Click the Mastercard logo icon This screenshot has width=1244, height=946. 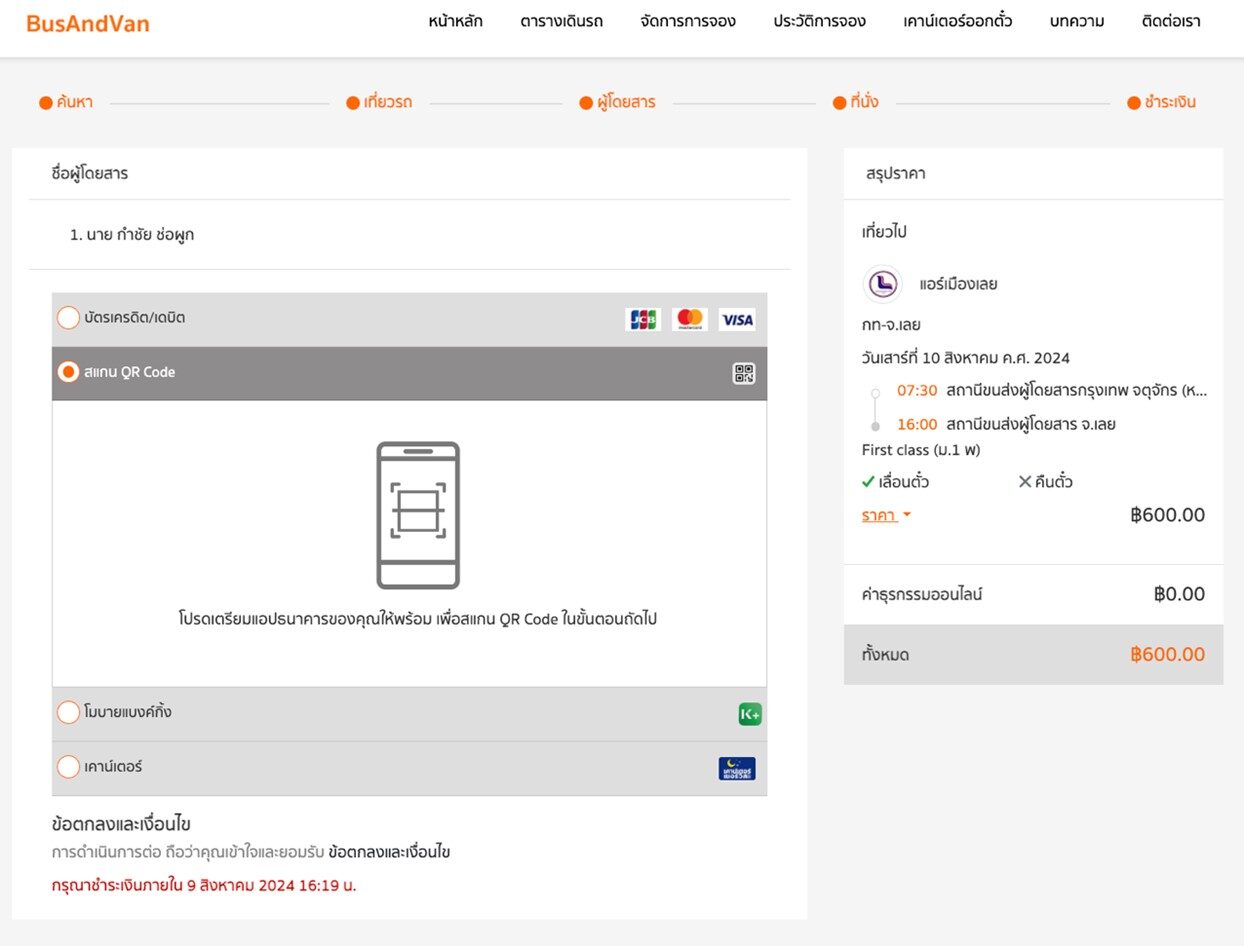pyautogui.click(x=690, y=320)
